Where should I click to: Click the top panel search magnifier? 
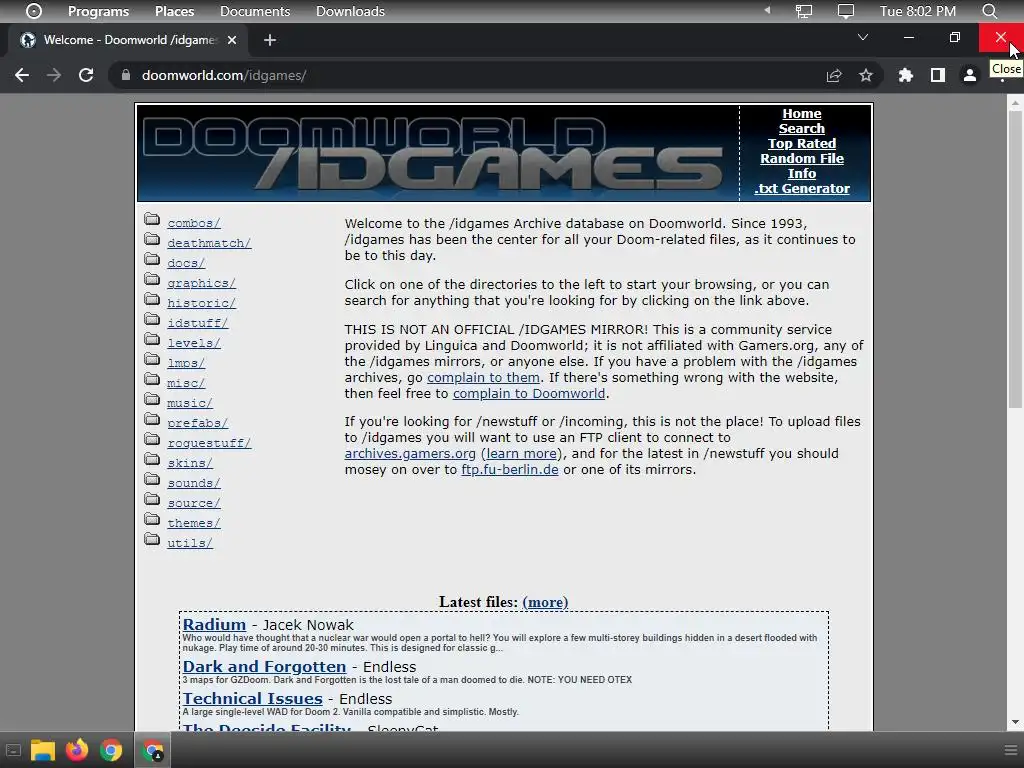pyautogui.click(x=990, y=11)
